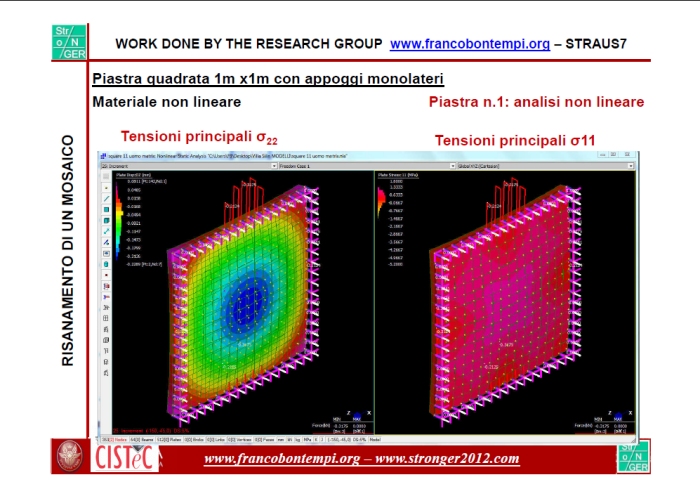This screenshot has height=496, width=700.
Task: Open www.francobontempi.org link in header
Action: point(469,44)
